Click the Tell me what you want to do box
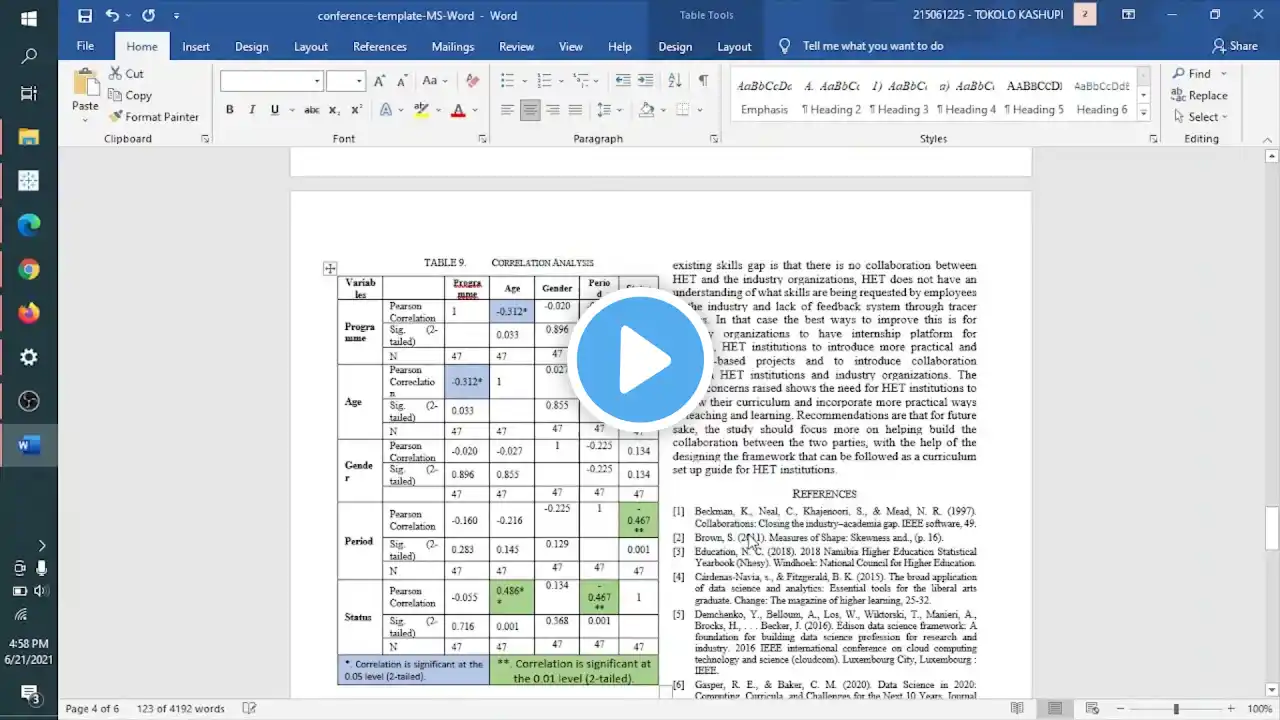The width and height of the screenshot is (1280, 720). point(873,46)
